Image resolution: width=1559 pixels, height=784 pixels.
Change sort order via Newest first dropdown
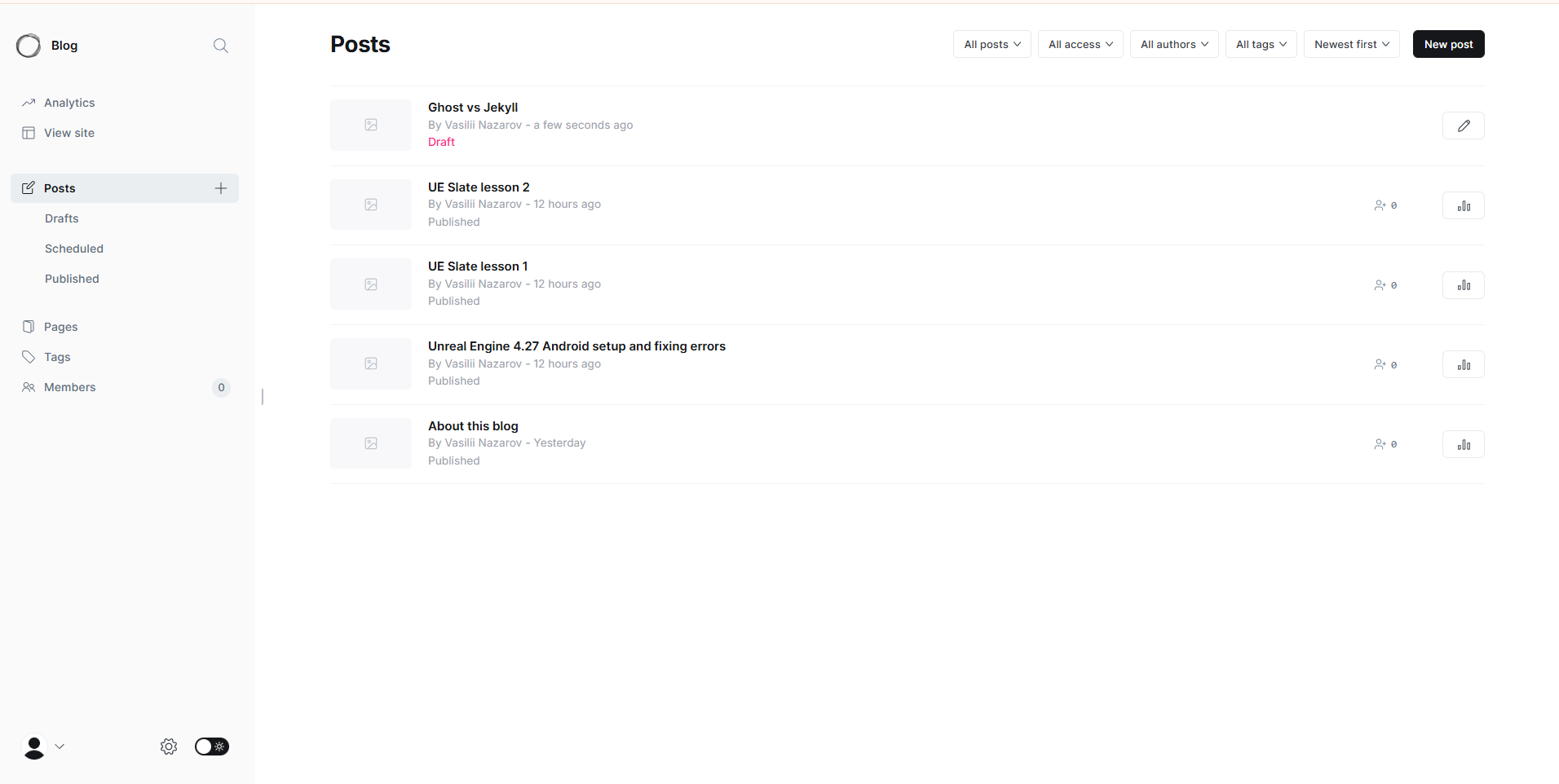click(1351, 44)
